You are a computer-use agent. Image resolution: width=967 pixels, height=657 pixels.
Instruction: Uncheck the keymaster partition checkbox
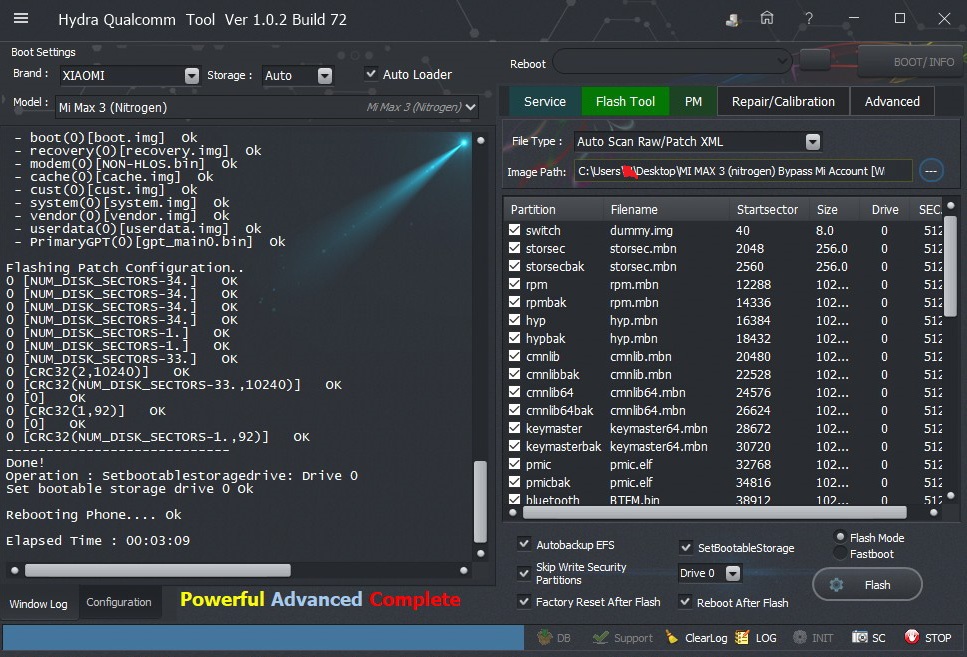click(514, 427)
